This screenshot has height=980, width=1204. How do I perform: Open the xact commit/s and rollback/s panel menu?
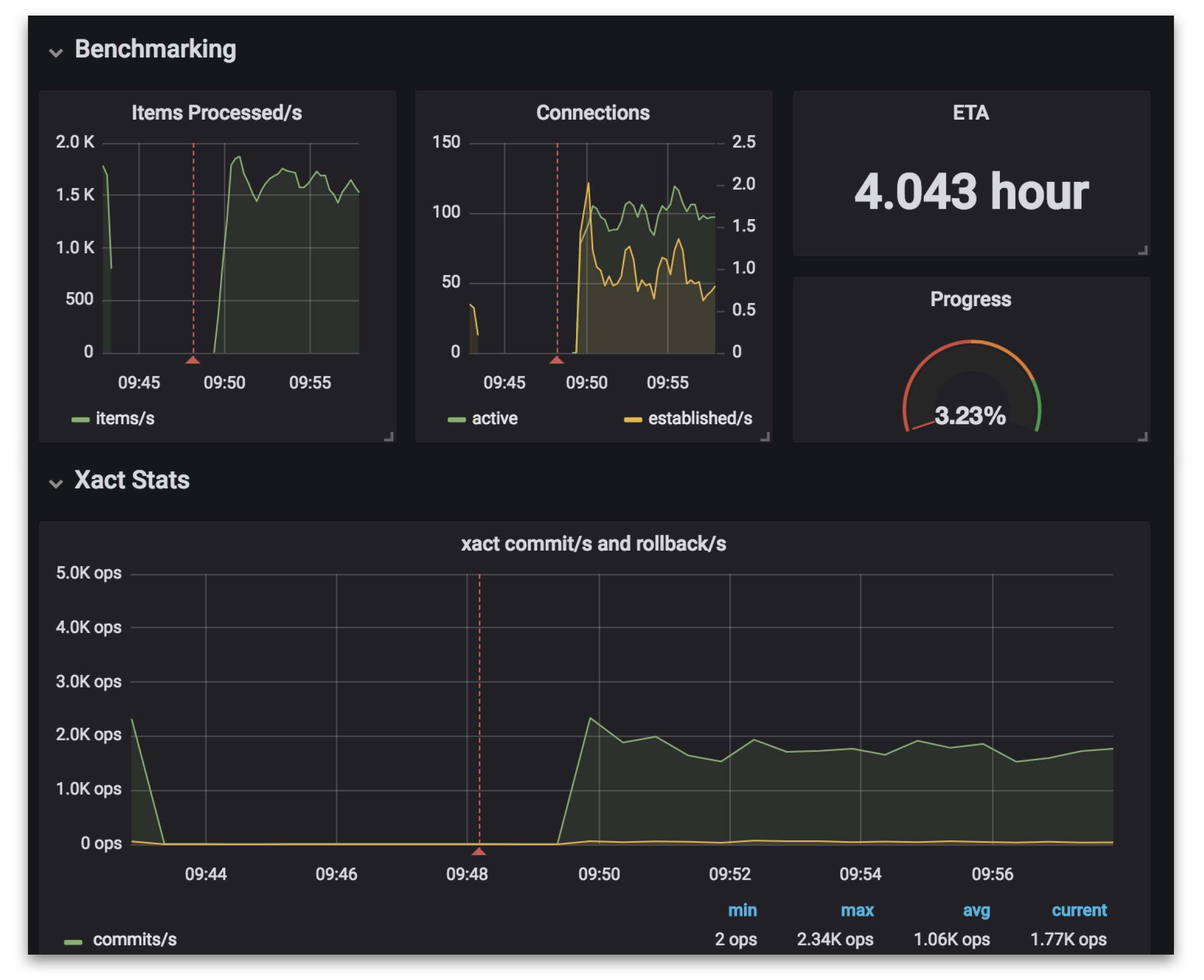593,544
